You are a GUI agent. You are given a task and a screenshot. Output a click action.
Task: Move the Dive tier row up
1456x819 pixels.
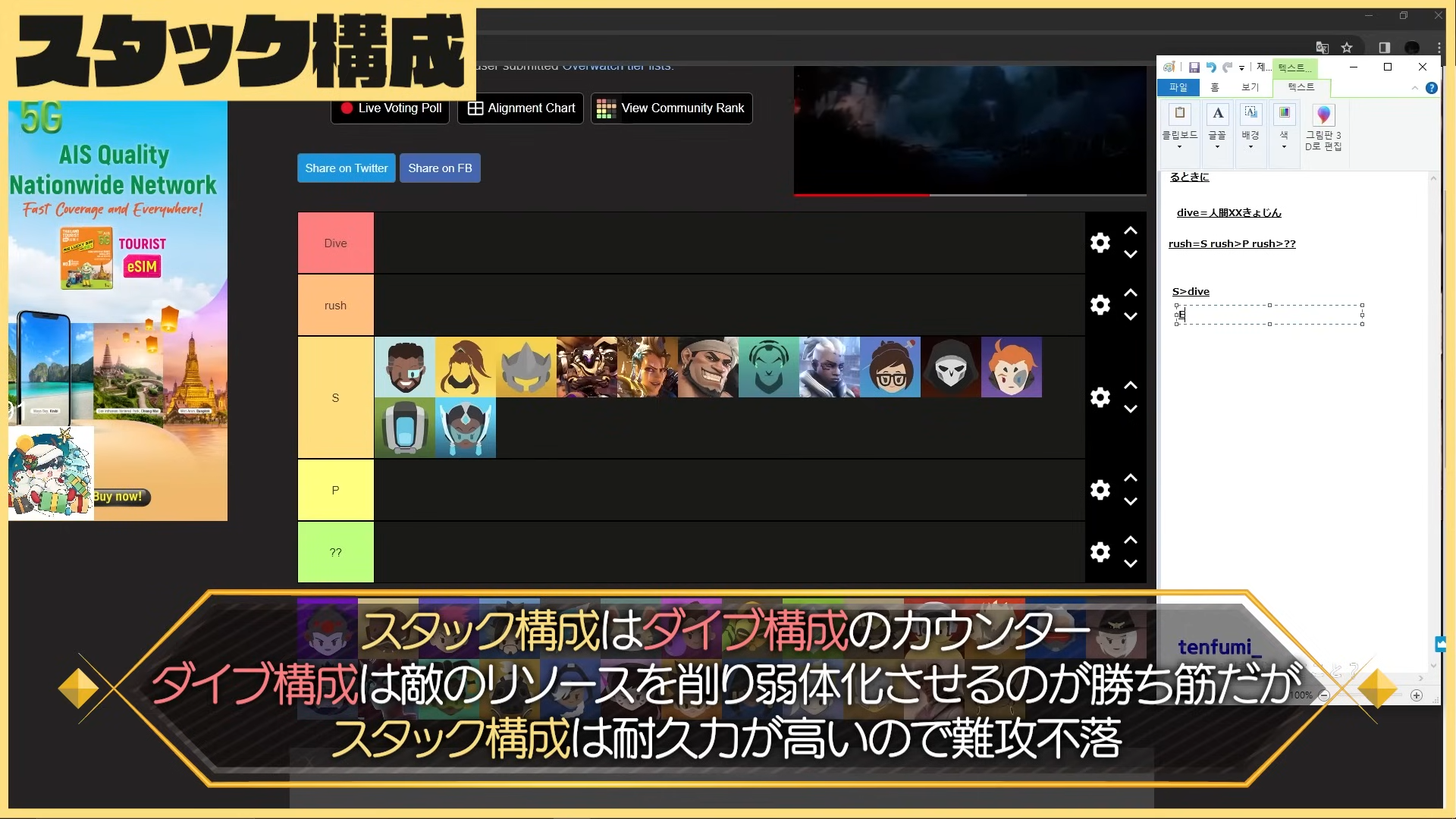click(x=1131, y=231)
